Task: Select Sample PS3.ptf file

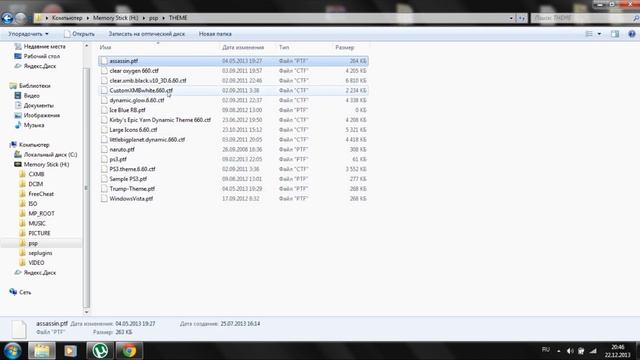Action: point(233,179)
